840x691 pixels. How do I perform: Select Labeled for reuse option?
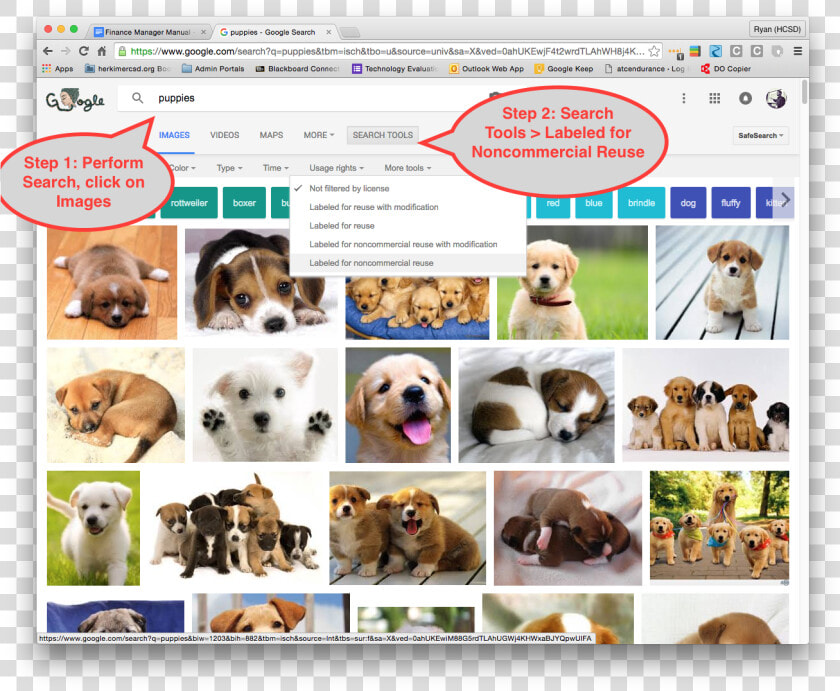(408, 226)
